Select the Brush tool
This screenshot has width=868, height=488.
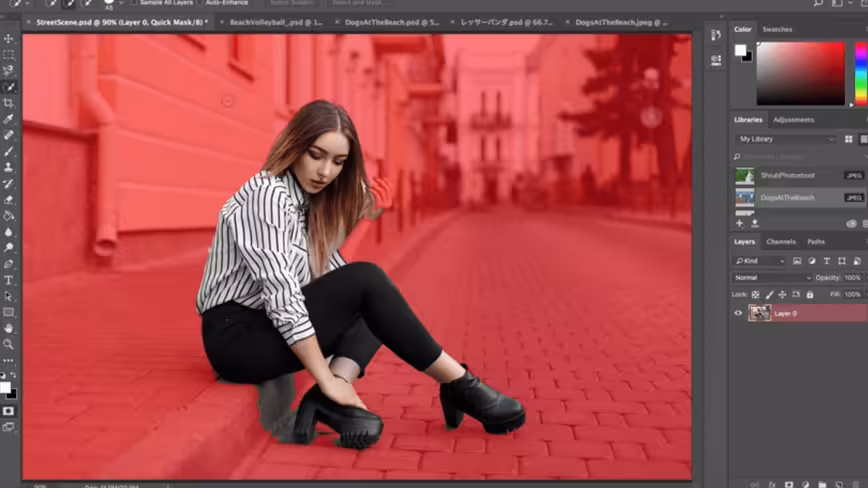click(x=8, y=151)
